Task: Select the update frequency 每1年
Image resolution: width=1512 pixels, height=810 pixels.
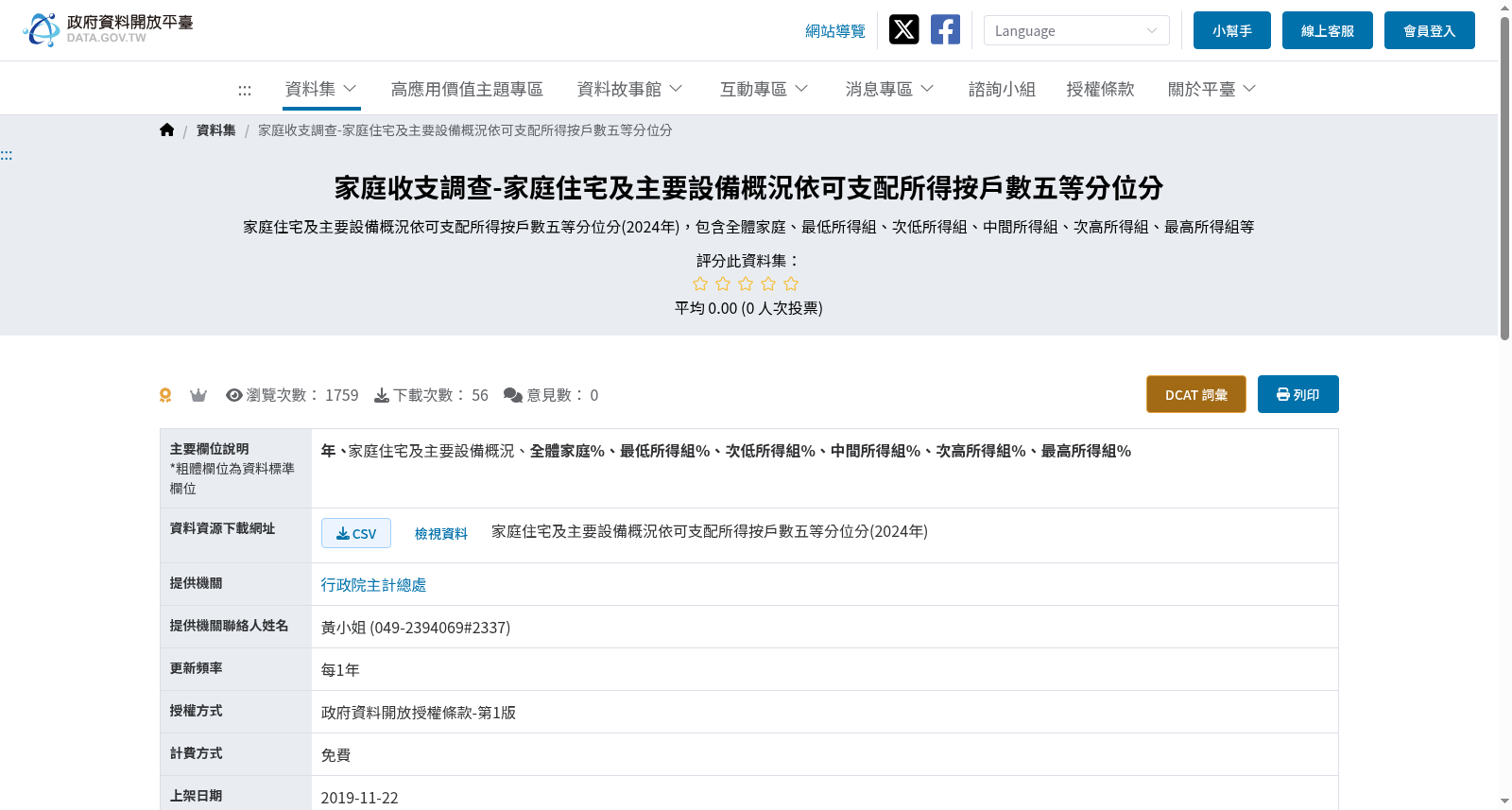Action: pyautogui.click(x=340, y=670)
